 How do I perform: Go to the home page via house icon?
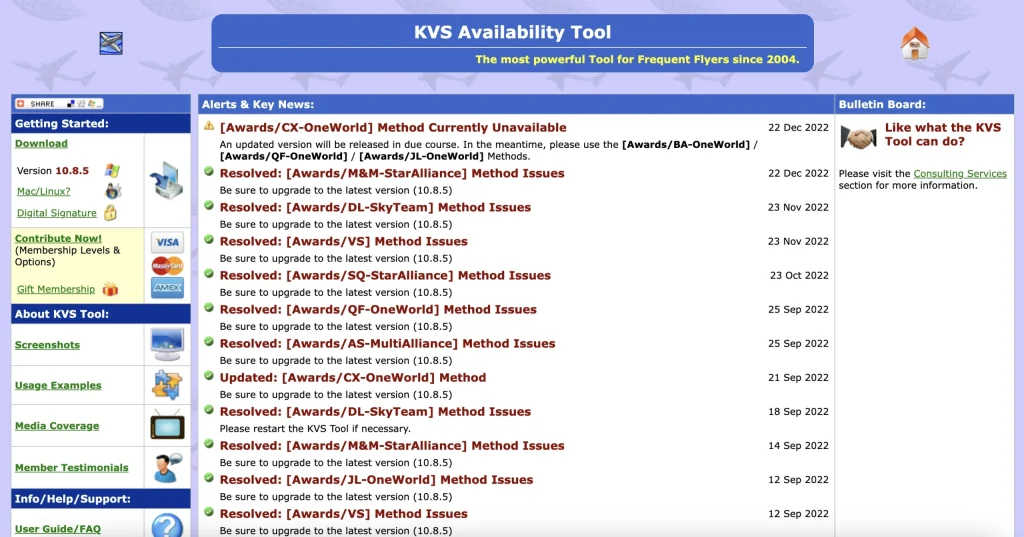coord(914,43)
